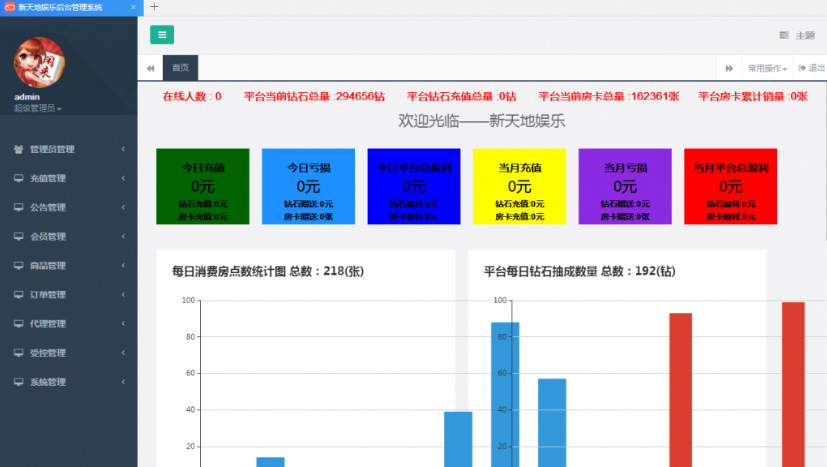This screenshot has width=827, height=467.
Task: Click the 管理员管理 users icon in sidebar
Action: [x=19, y=149]
